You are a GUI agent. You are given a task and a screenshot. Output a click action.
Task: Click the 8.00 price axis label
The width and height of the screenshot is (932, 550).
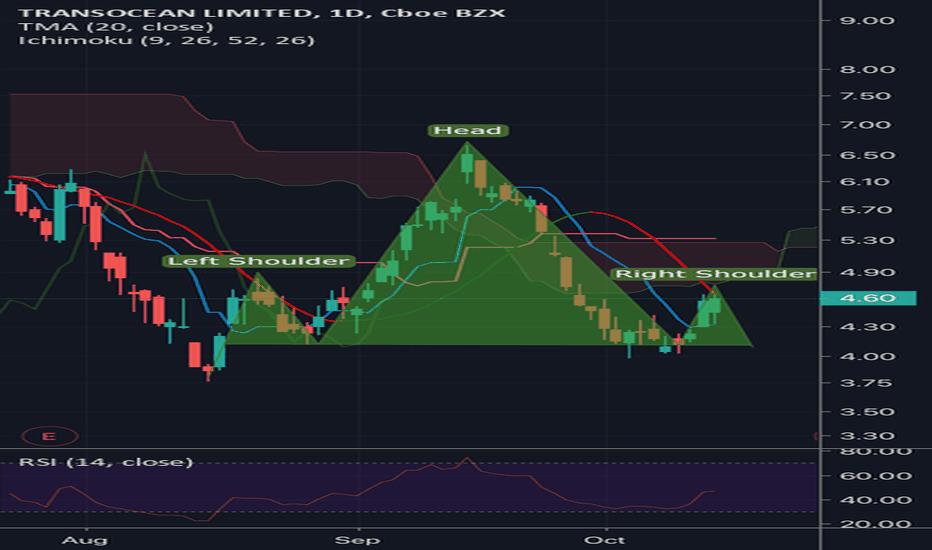(867, 70)
